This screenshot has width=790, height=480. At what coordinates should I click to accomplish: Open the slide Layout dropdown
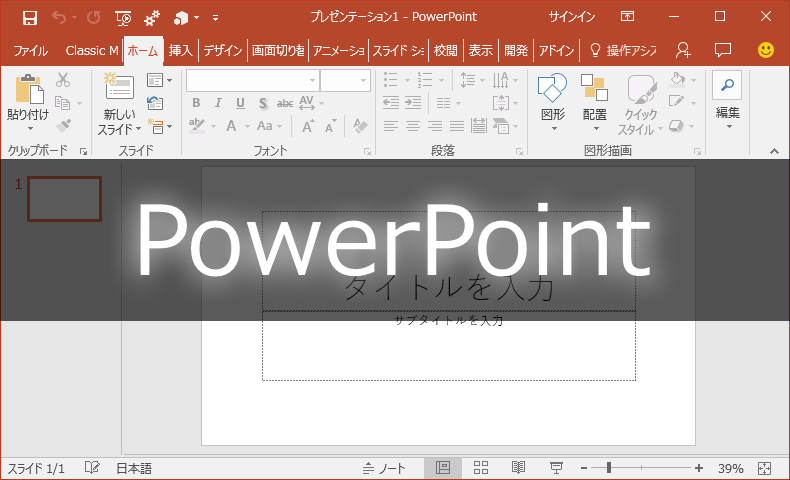(159, 80)
